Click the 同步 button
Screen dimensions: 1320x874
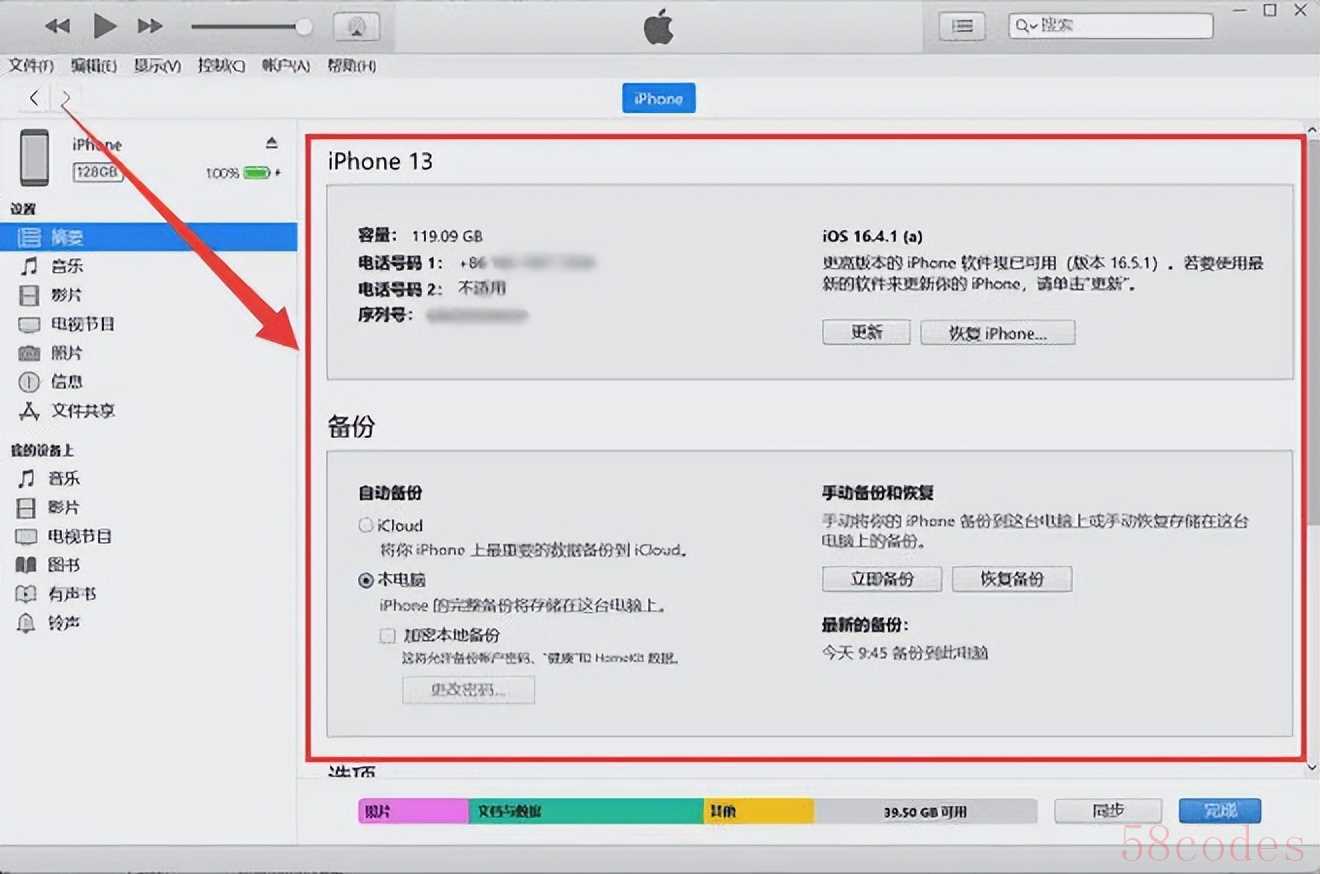(x=1108, y=810)
